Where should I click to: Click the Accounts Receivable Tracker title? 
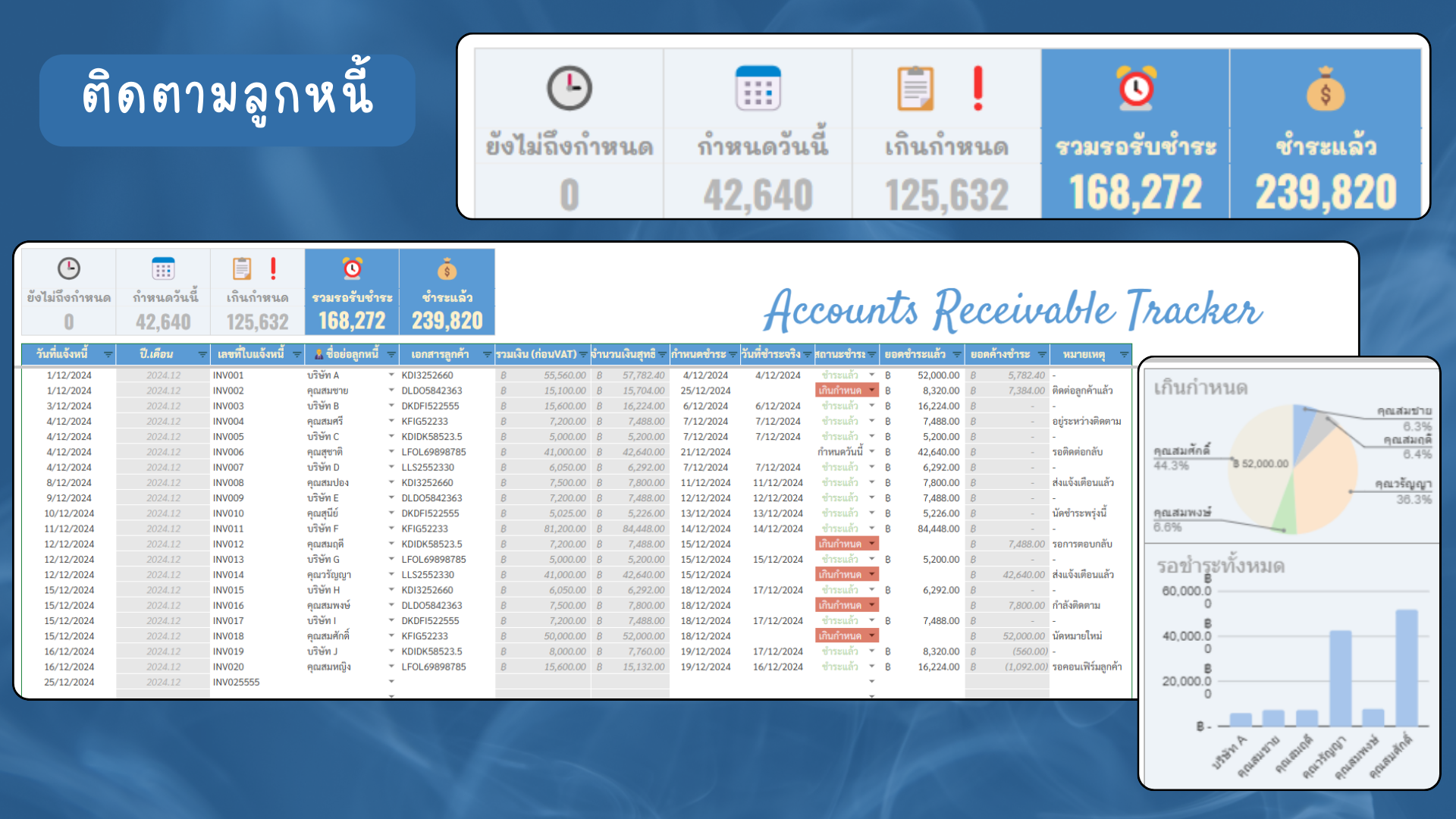[x=1012, y=309]
